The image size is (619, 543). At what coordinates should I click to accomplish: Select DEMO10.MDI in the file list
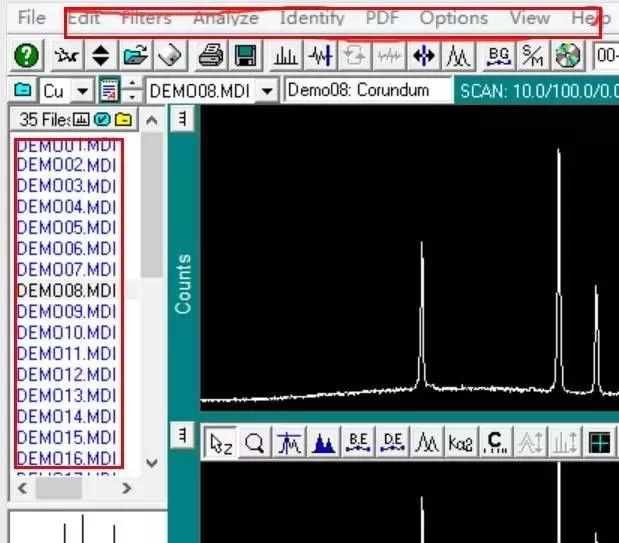66,333
